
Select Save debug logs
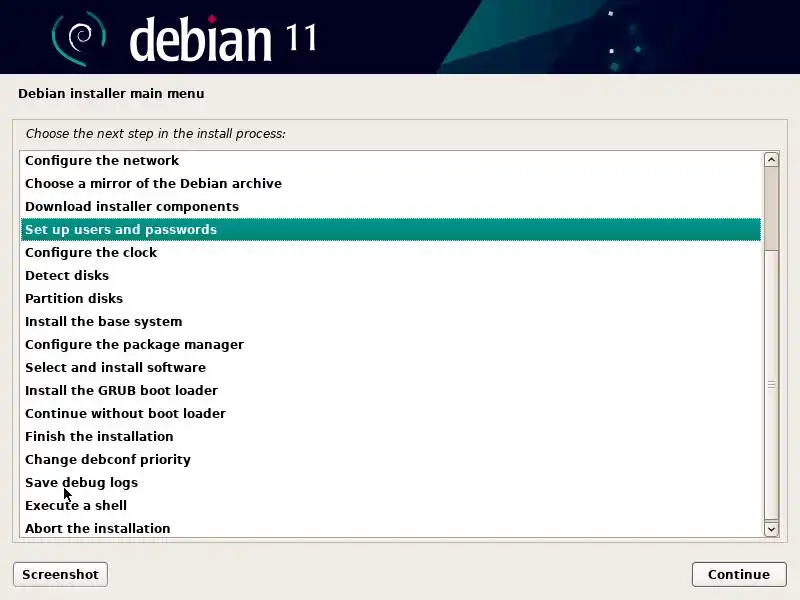(x=391, y=482)
